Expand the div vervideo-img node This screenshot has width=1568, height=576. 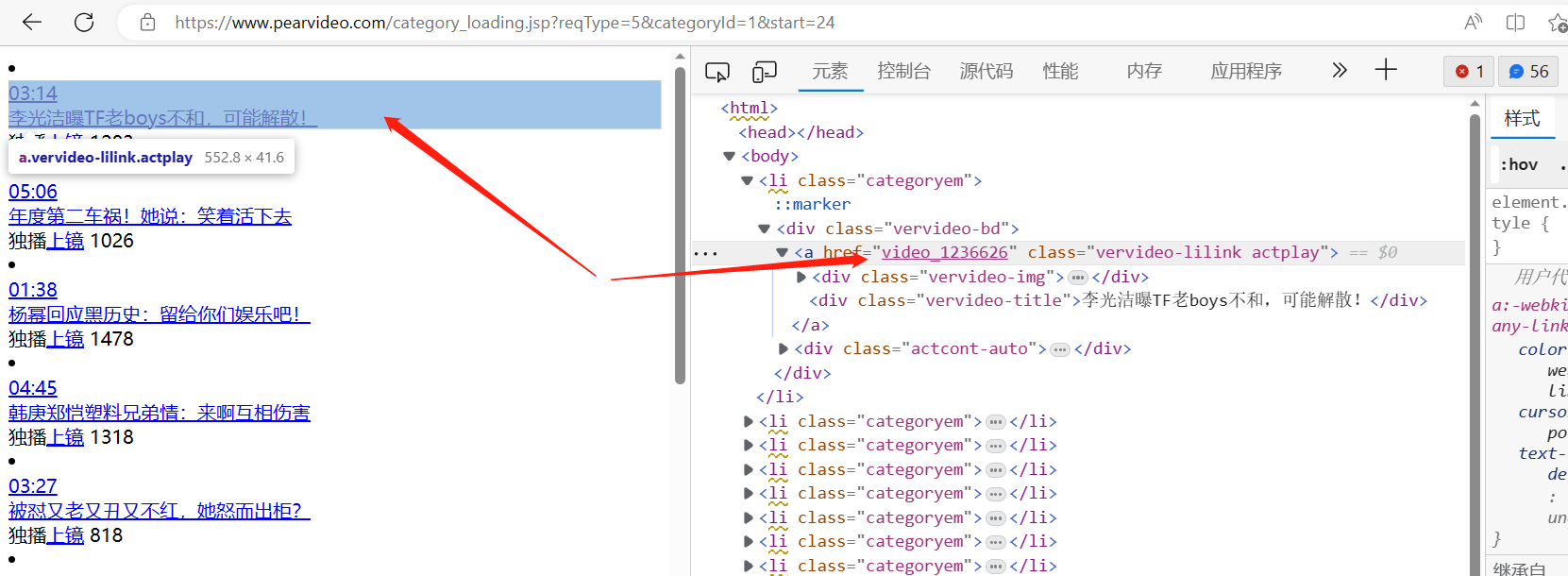point(801,277)
